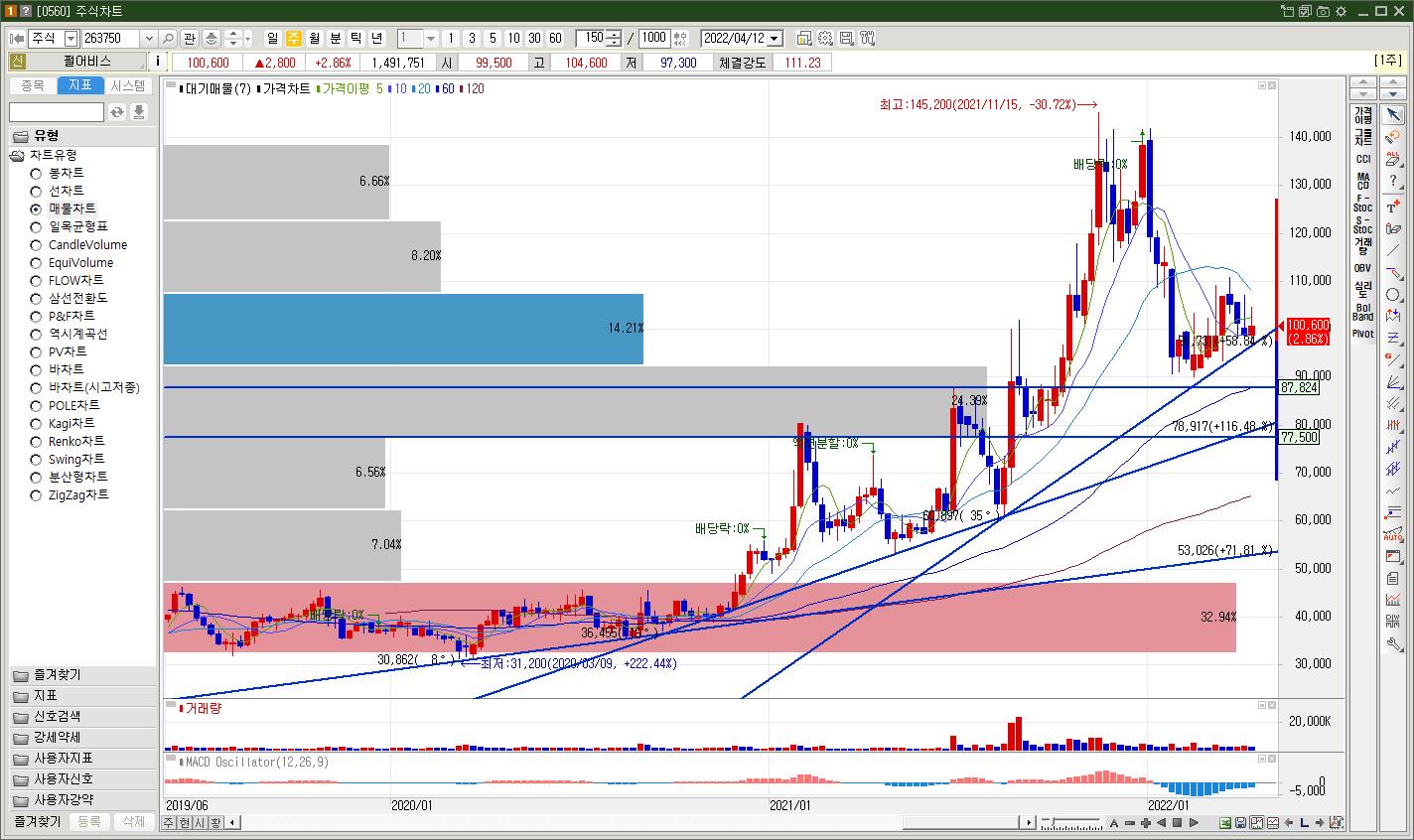Image resolution: width=1414 pixels, height=840 pixels.
Task: Switch to the 지표 tab
Action: pyautogui.click(x=80, y=85)
